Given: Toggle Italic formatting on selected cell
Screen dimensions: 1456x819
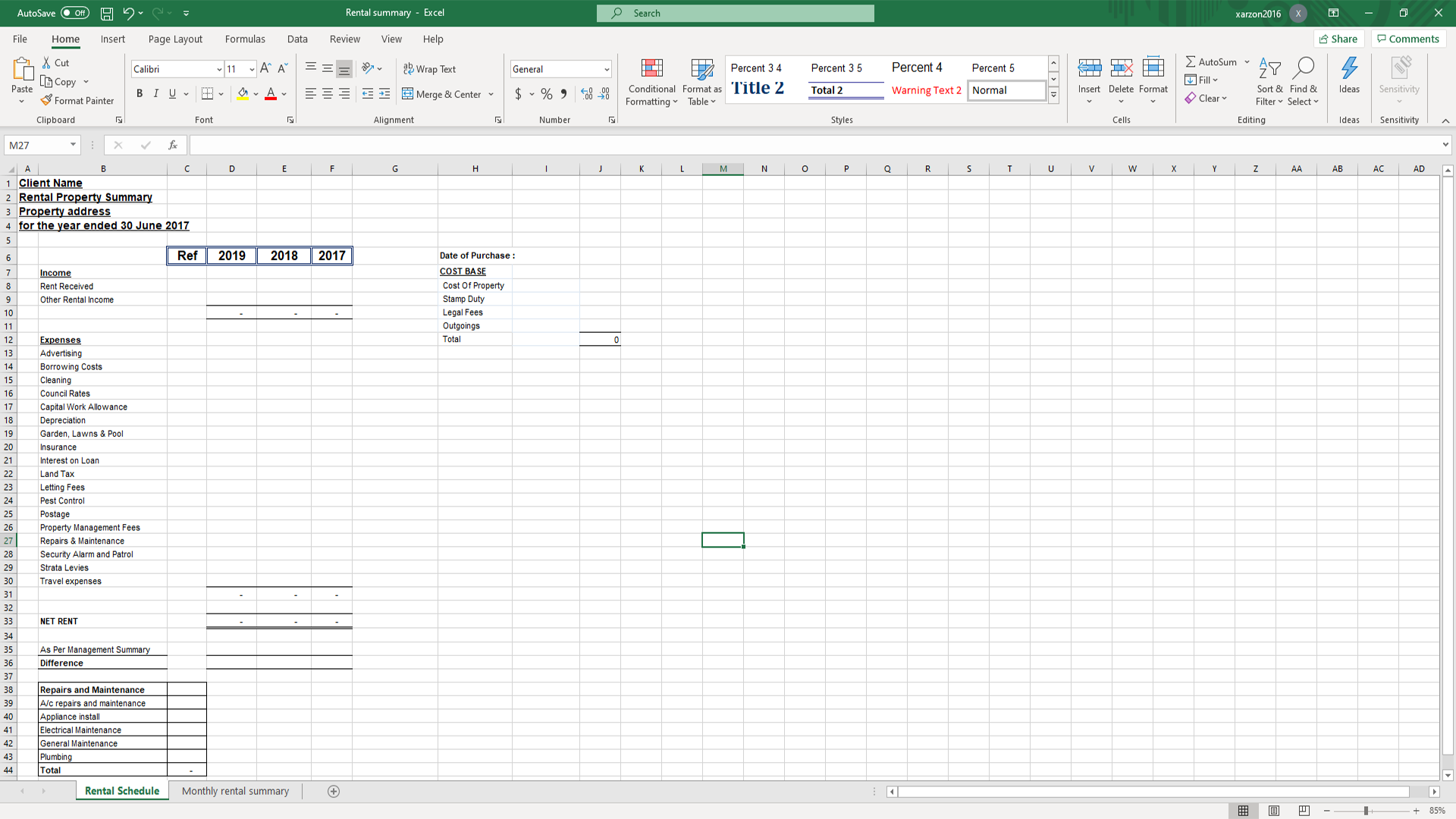Looking at the screenshot, I should (155, 94).
